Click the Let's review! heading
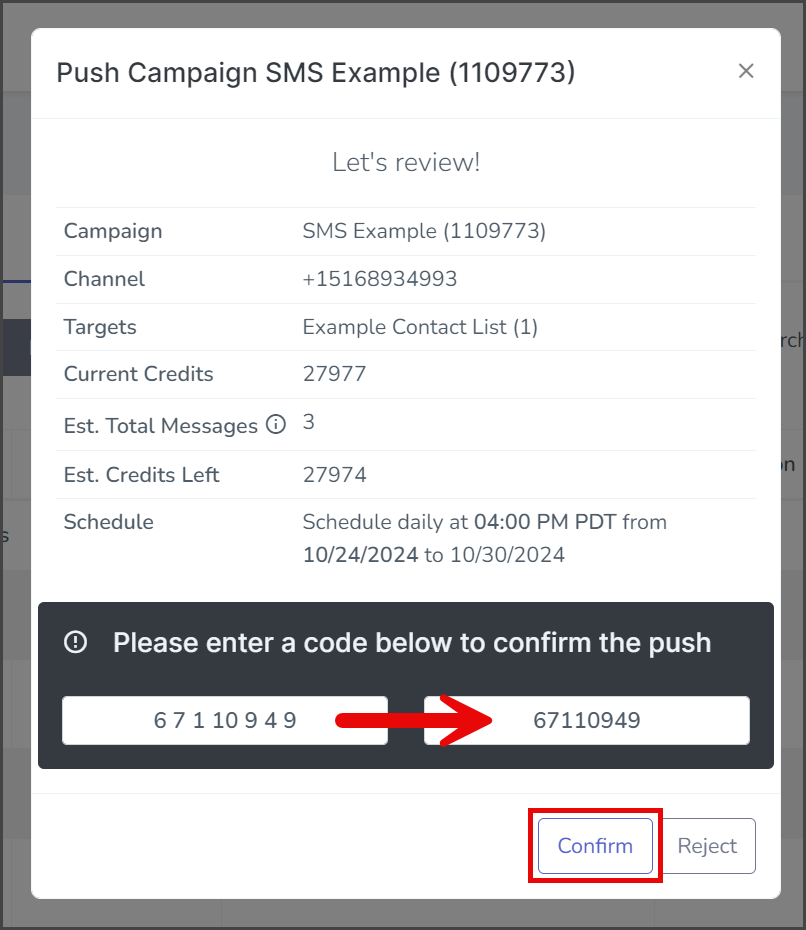 (406, 163)
